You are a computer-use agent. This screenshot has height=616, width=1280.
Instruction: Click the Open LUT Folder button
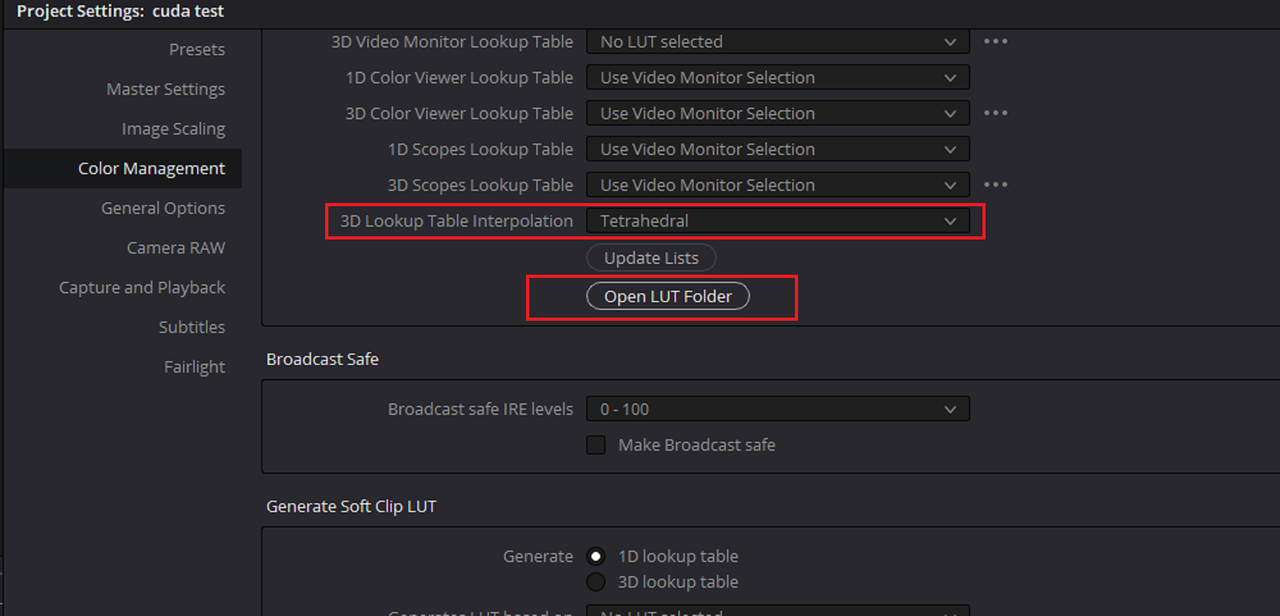pyautogui.click(x=668, y=297)
